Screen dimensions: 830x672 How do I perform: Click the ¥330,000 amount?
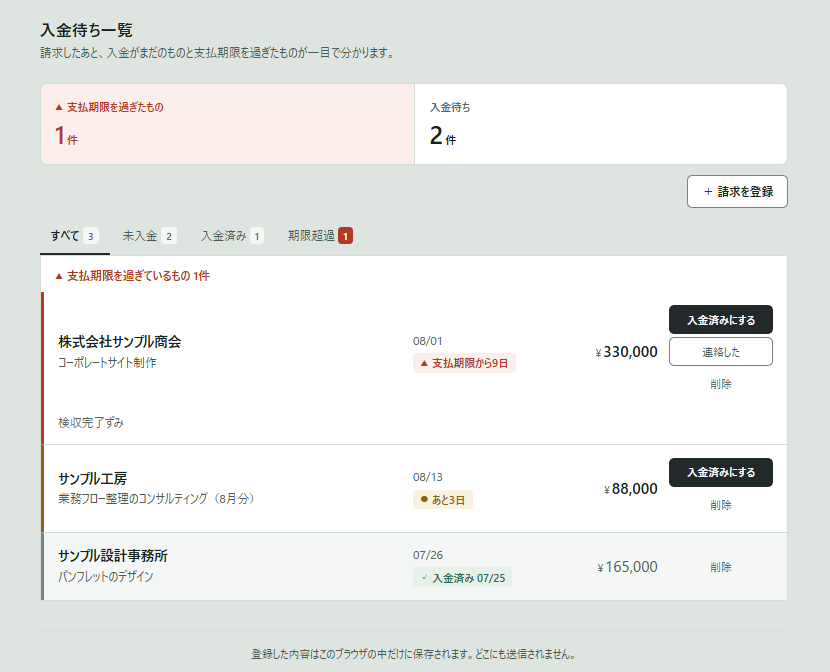click(627, 352)
